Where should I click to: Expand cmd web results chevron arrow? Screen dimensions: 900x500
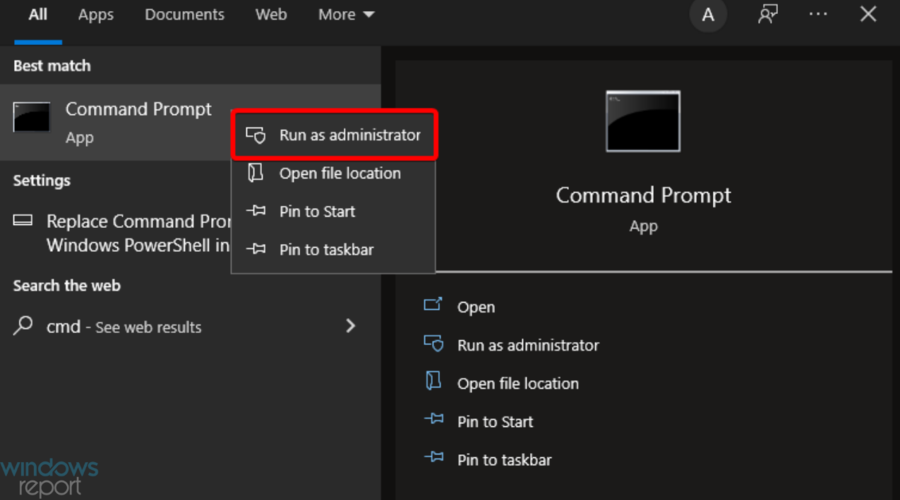coord(350,326)
